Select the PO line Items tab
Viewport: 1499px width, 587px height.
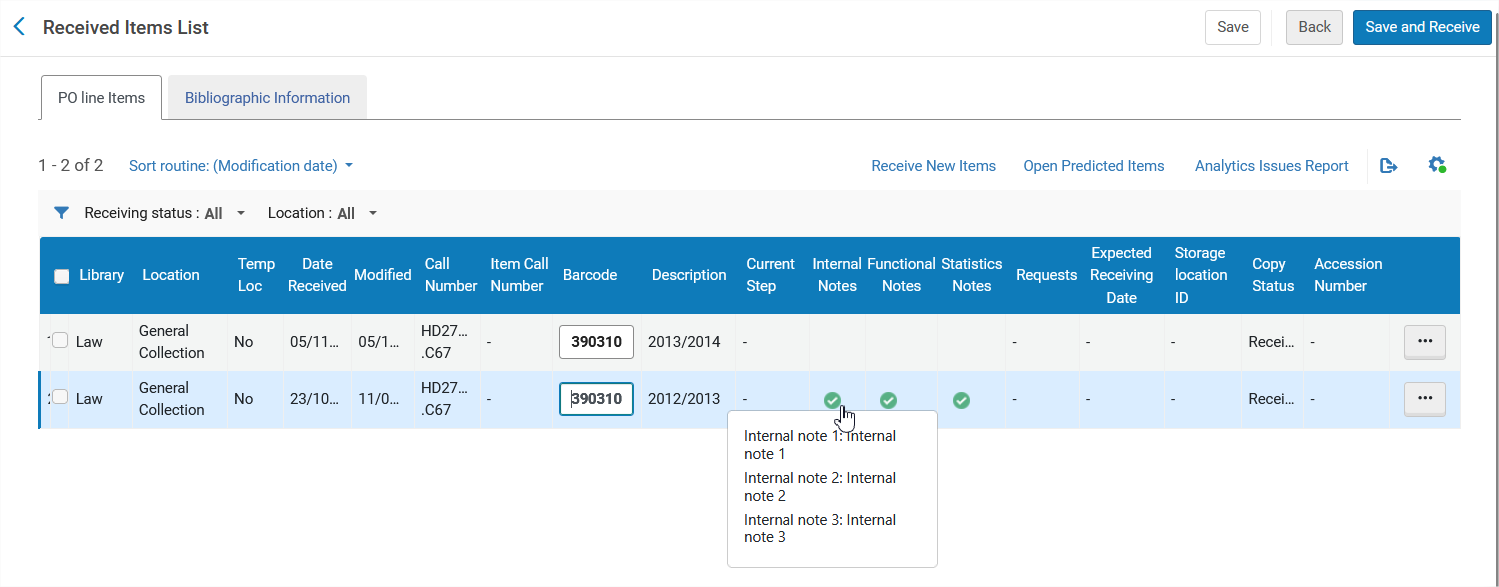pos(101,98)
